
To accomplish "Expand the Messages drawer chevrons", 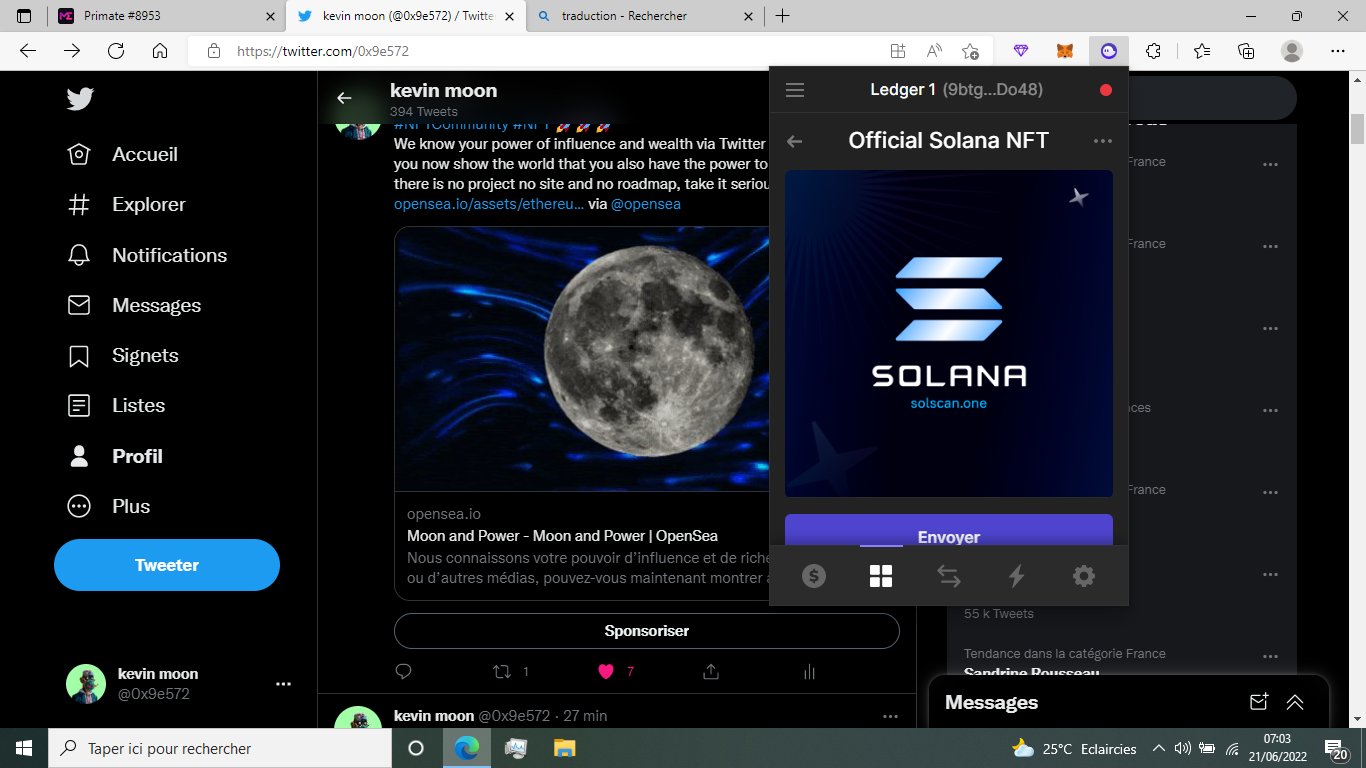I will (x=1295, y=702).
